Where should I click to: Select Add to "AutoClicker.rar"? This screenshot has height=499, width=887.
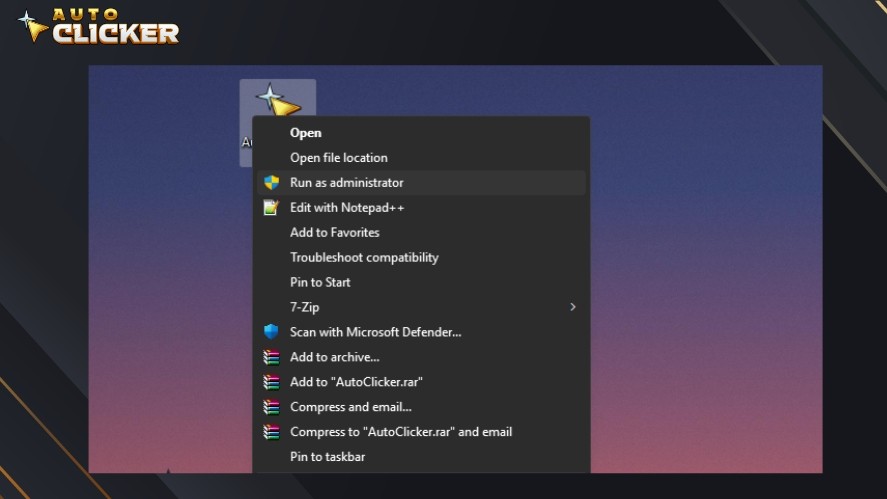point(421,382)
